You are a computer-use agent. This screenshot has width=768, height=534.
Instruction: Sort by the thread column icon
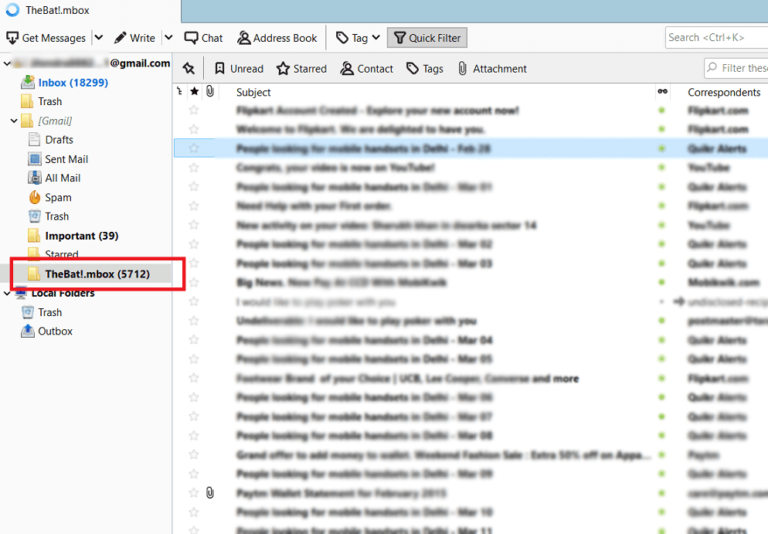(x=180, y=92)
